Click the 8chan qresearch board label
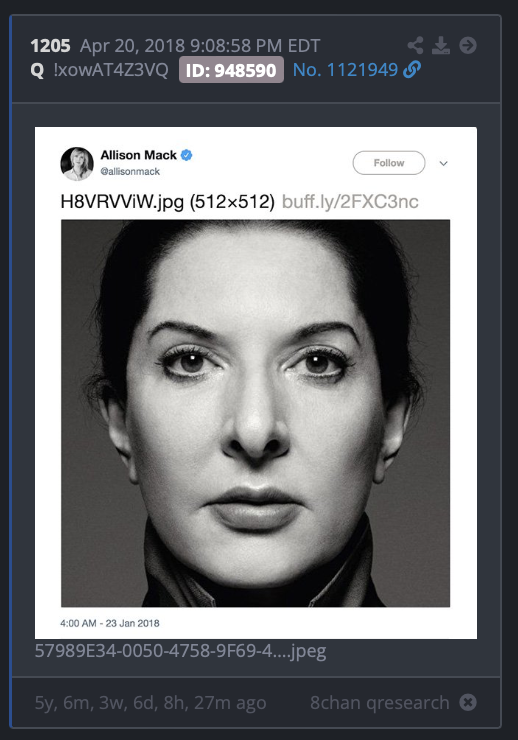Screen dimensions: 518x740 pos(379,702)
